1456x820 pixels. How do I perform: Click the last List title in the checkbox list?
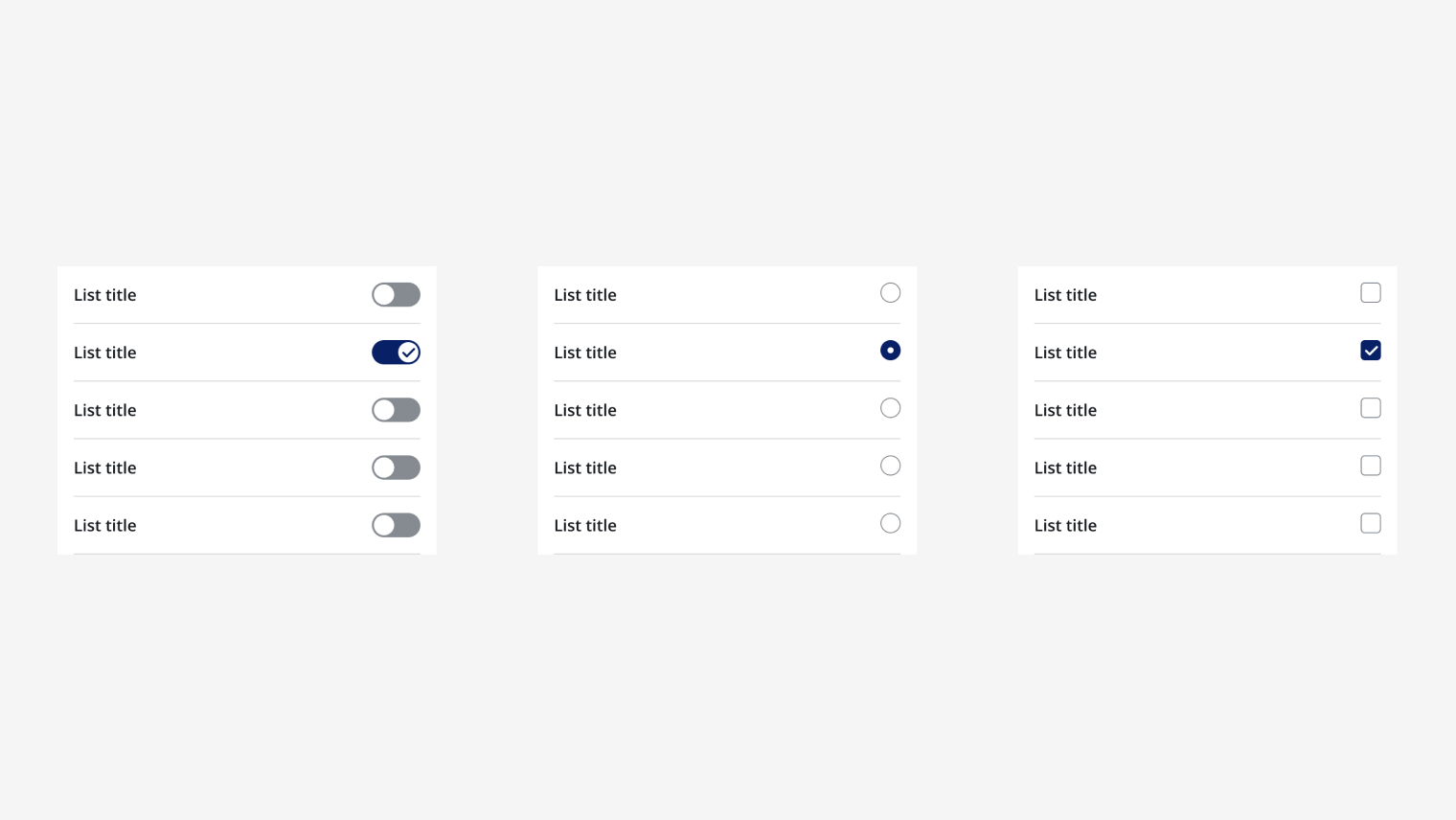point(1065,525)
